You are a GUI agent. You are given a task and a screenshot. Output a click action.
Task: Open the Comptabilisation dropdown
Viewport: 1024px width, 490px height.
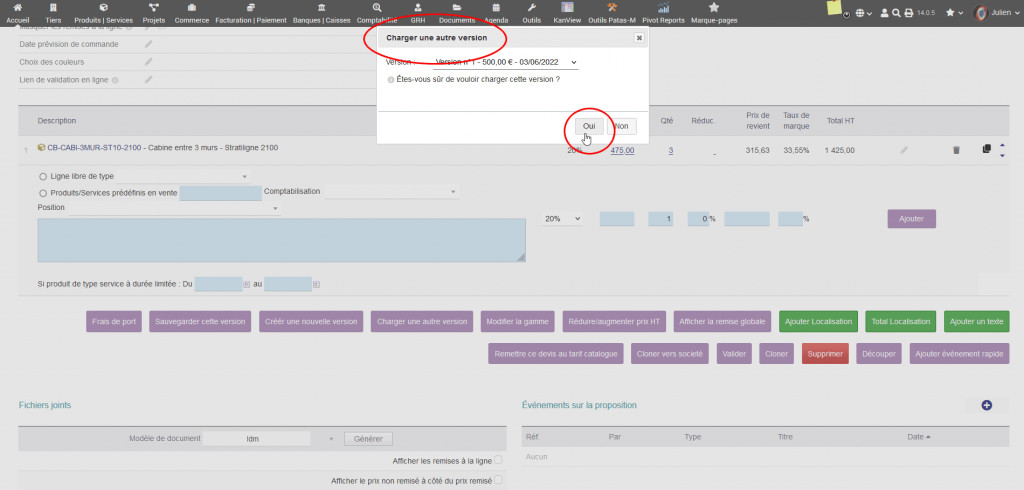[391, 192]
